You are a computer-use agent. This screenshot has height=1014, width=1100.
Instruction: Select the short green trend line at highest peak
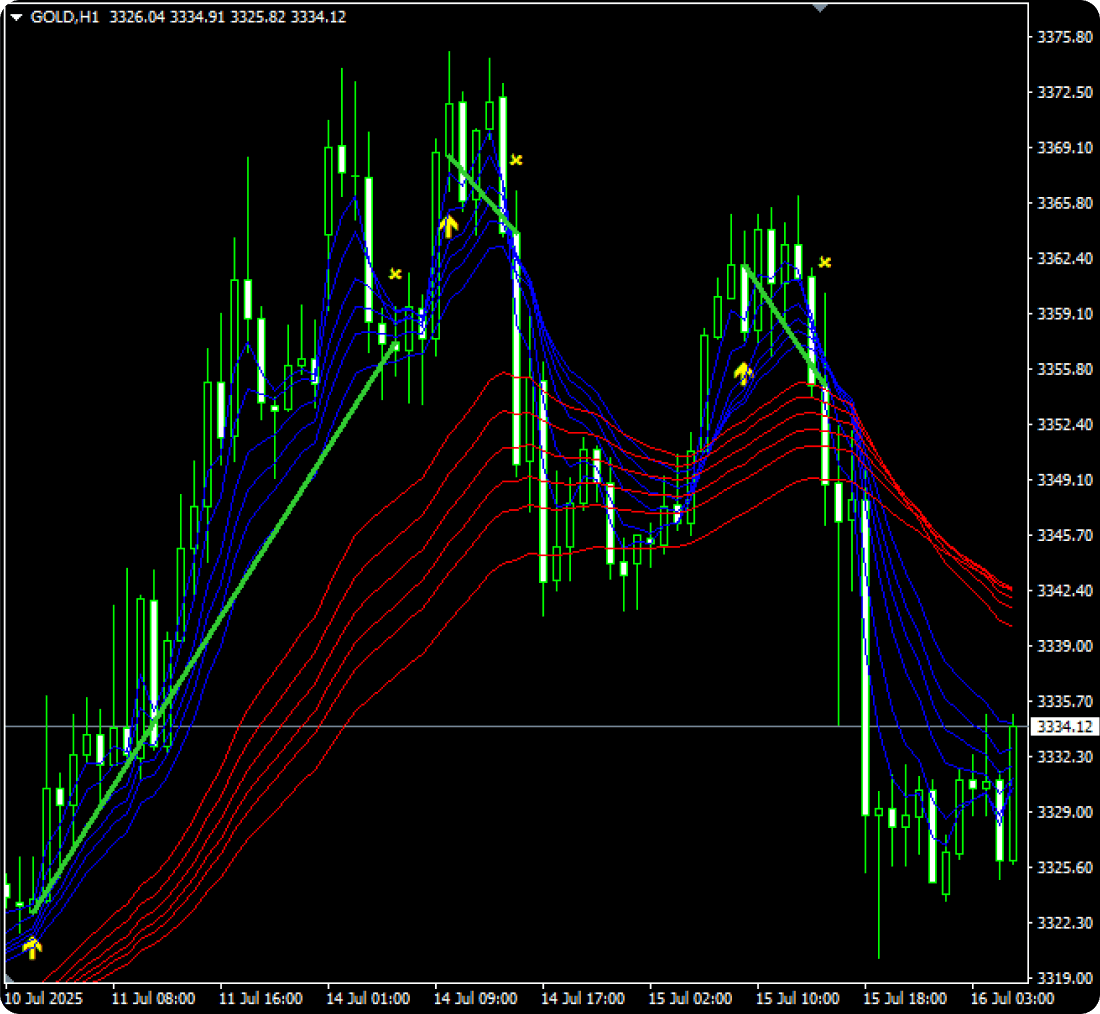pos(483,195)
